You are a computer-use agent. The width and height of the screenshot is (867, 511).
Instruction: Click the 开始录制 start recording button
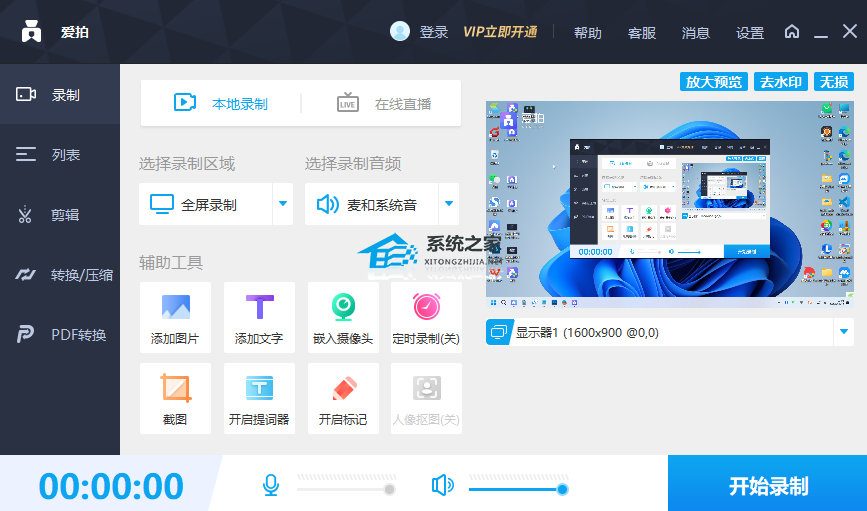(767, 484)
